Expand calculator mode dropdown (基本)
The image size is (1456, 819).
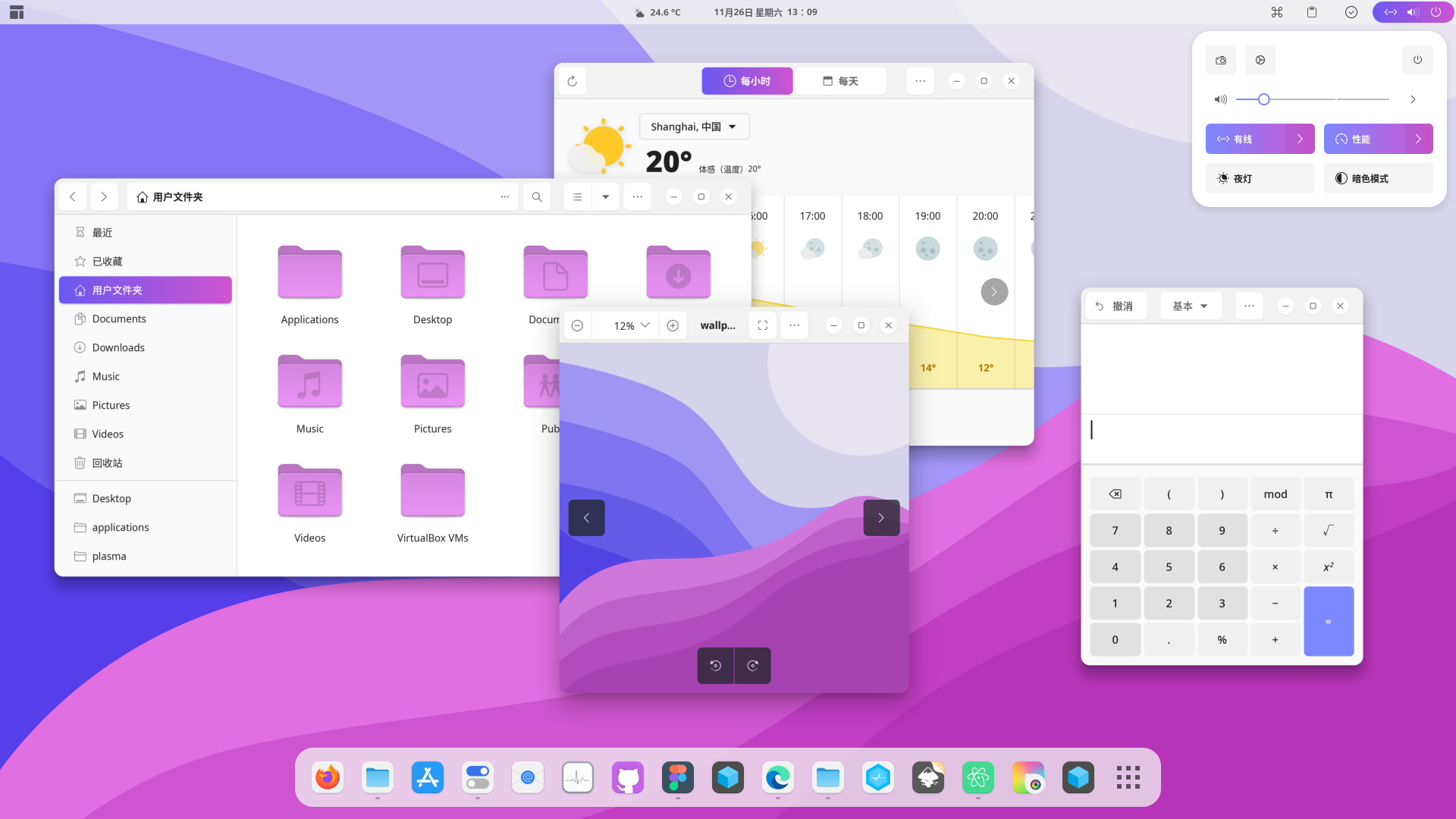point(1190,306)
